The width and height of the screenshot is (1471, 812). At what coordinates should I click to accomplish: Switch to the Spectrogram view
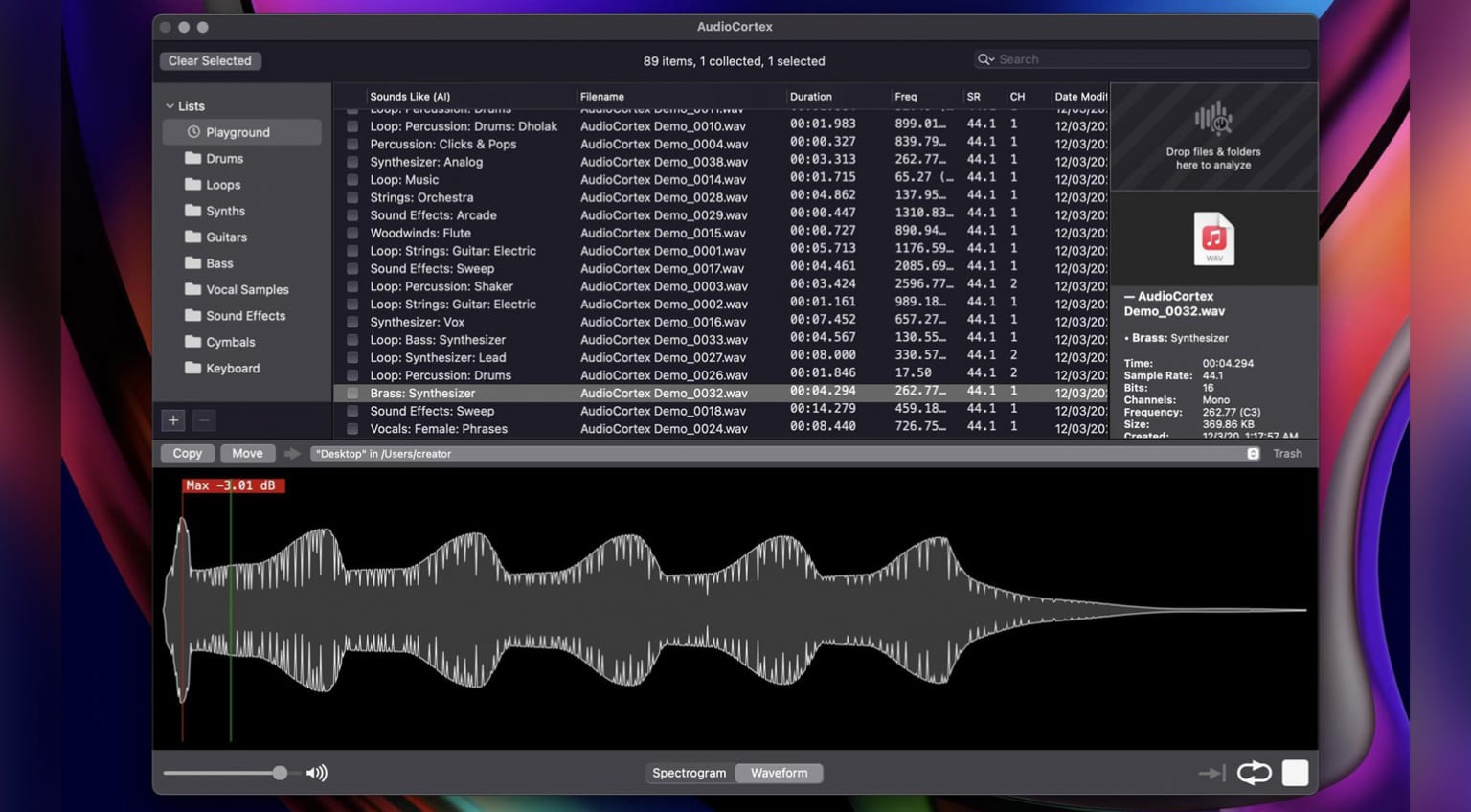point(690,773)
